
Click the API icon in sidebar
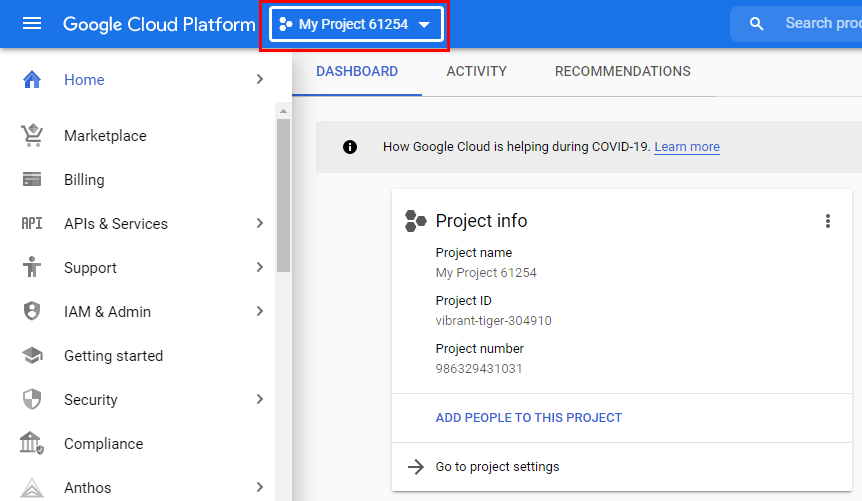32,223
